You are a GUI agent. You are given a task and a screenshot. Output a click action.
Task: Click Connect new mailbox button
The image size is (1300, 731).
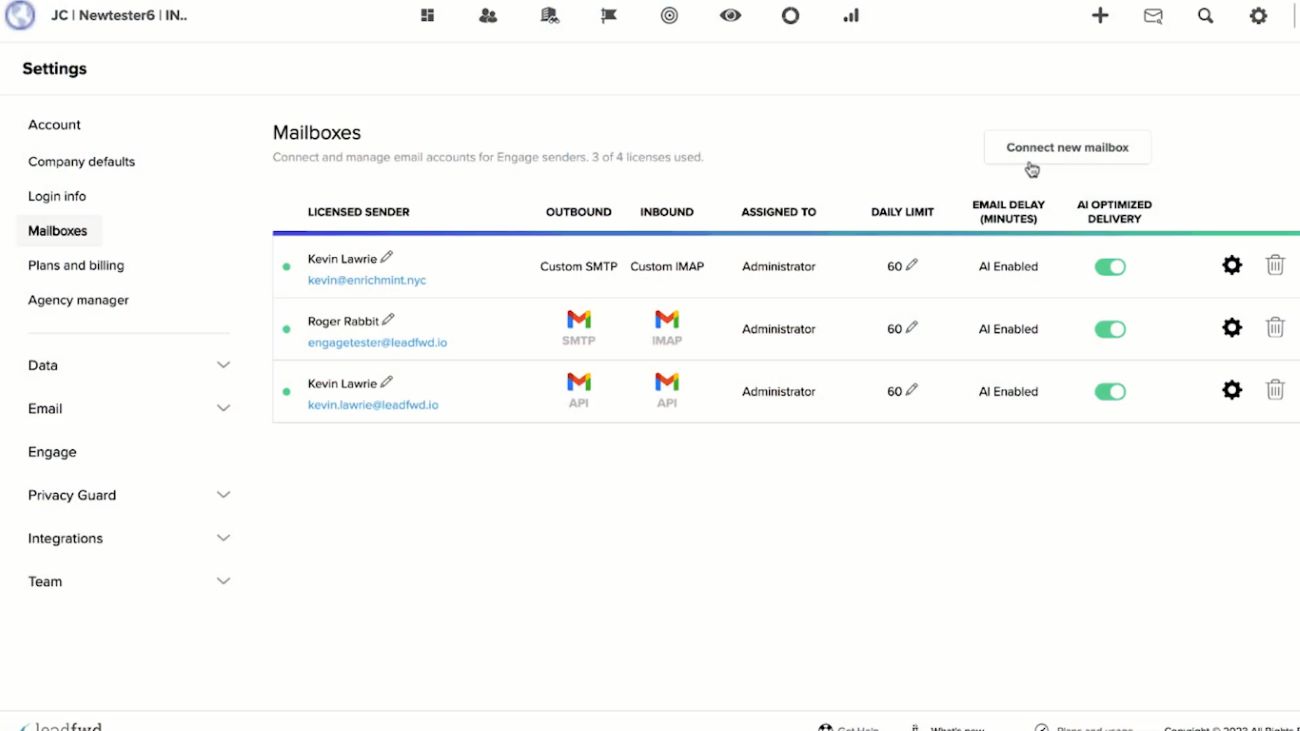click(x=1067, y=147)
